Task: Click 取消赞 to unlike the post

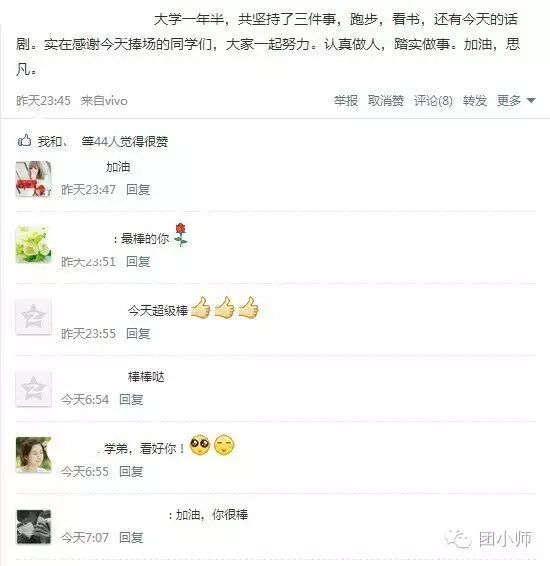Action: click(385, 100)
